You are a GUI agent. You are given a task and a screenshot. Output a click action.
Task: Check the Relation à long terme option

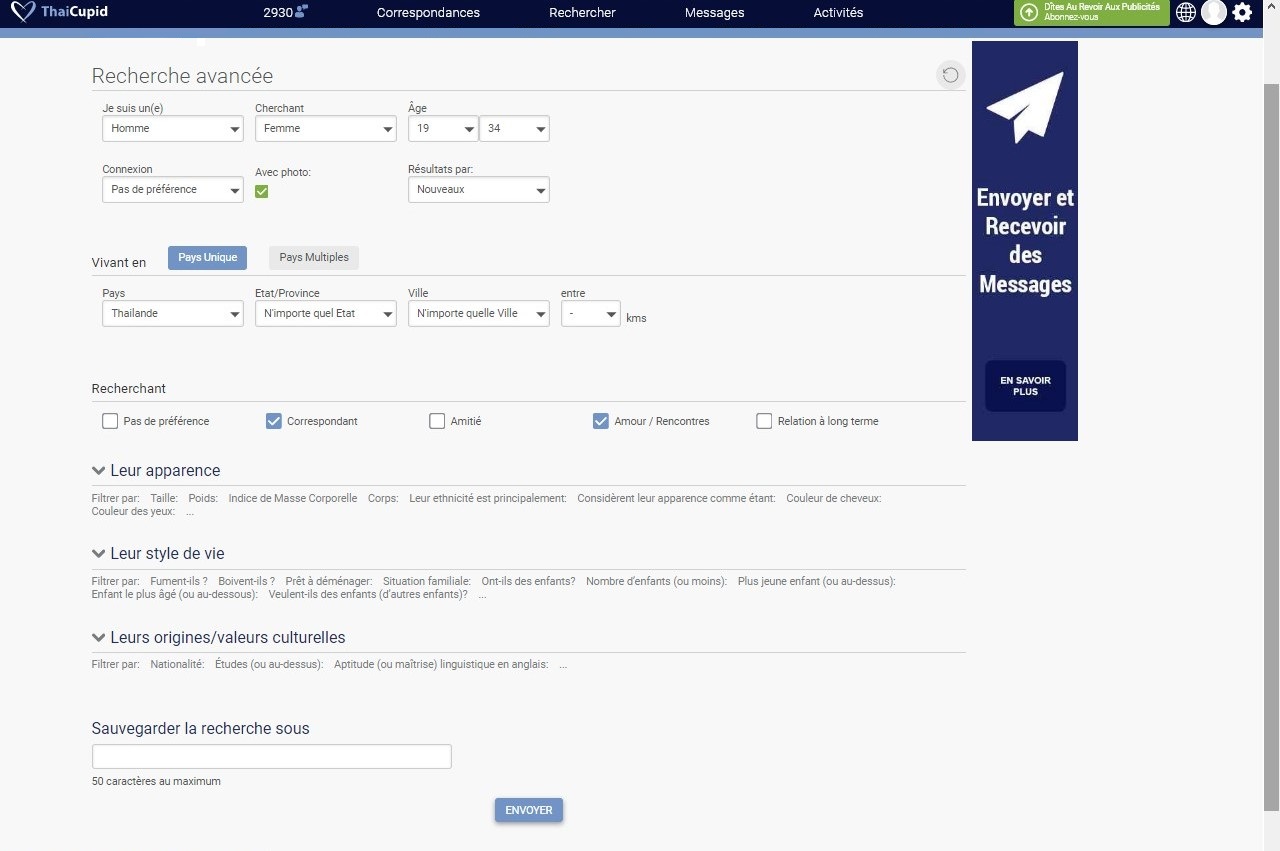[x=764, y=421]
